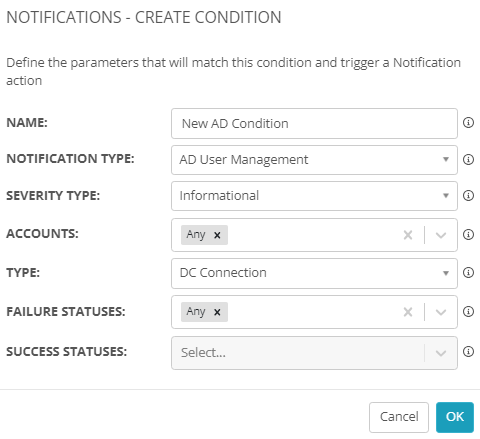Remove the Any tag from Failure Statuses
Screen dimensions: 480x439
217,312
